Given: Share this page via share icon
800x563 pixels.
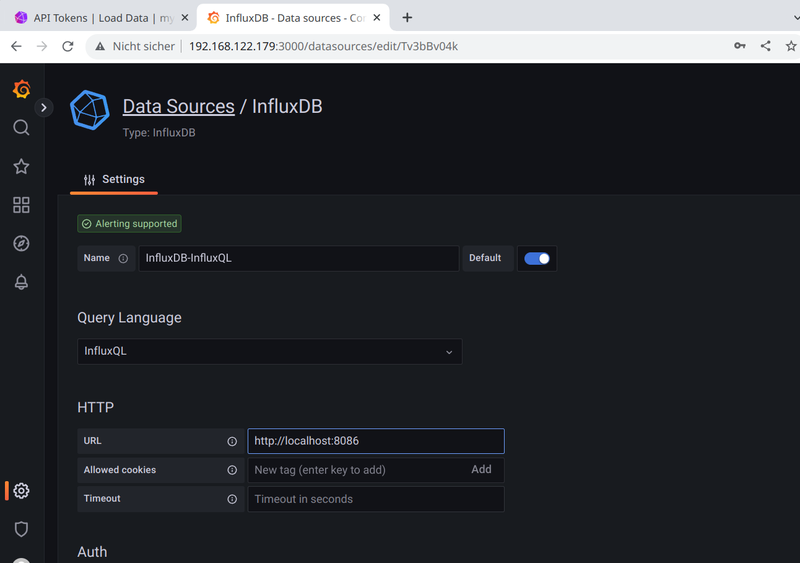Looking at the screenshot, I should pyautogui.click(x=765, y=46).
